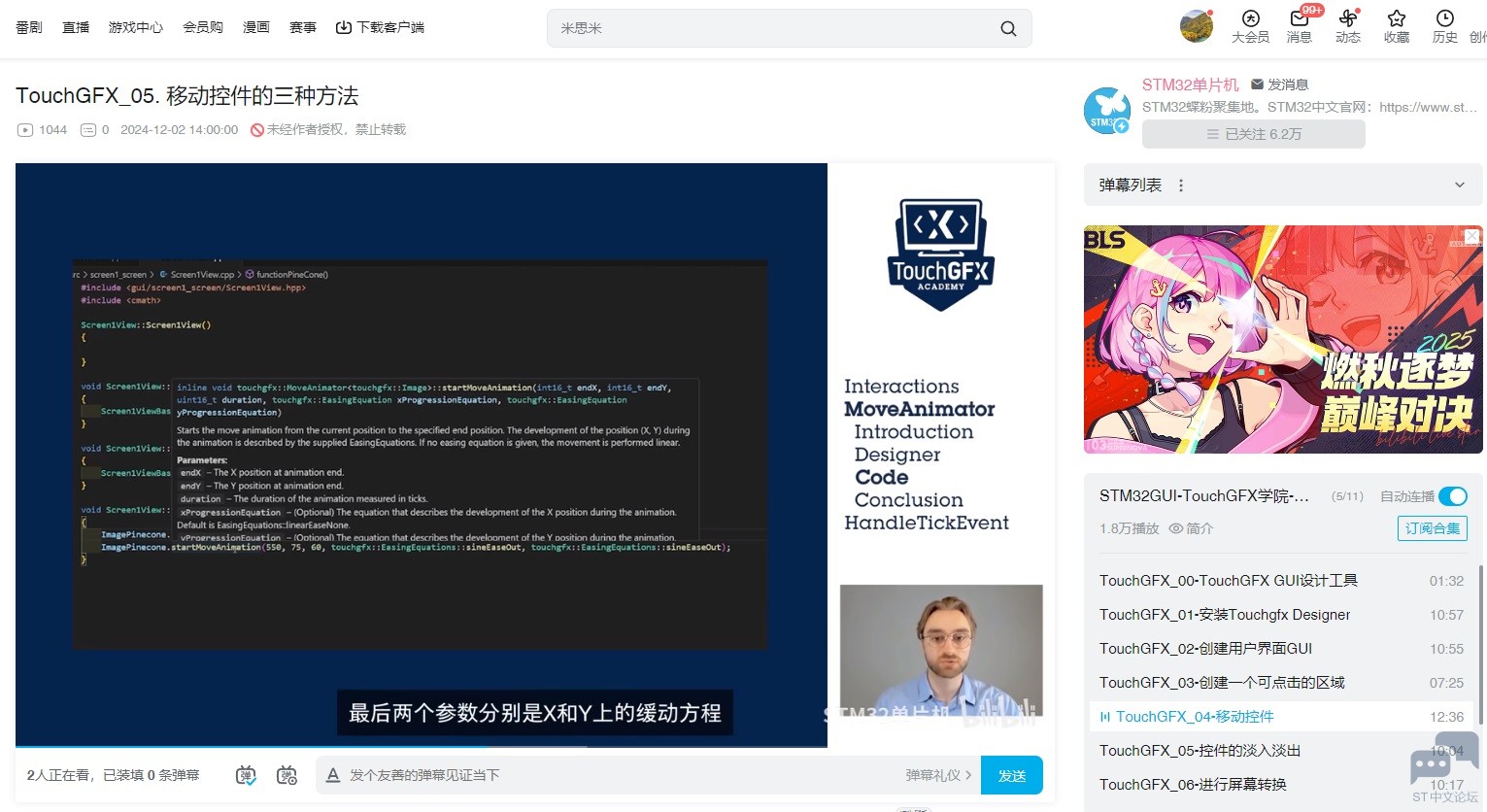Toggle the 自动连播 autoplay switch

point(1452,496)
